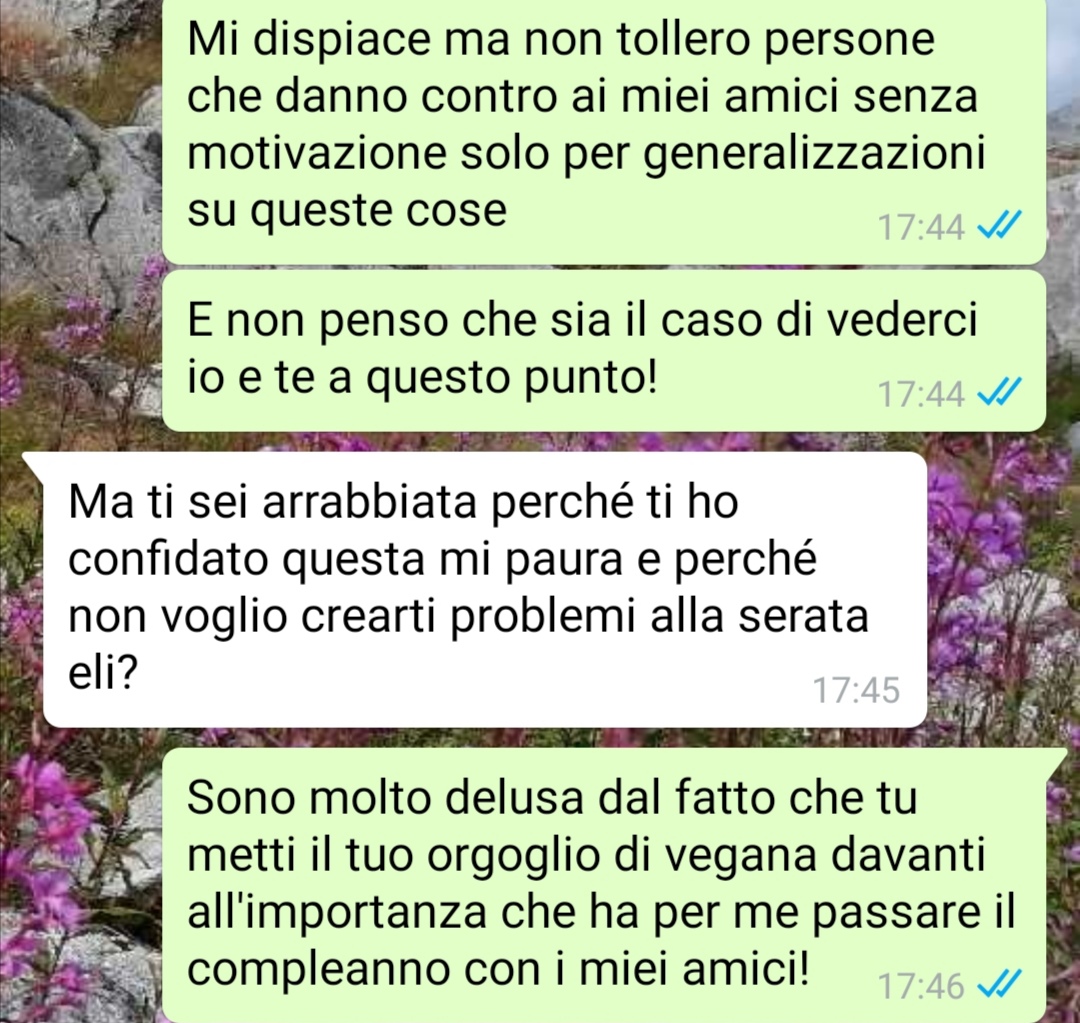1080x1023 pixels.
Task: Tap 'questo punto!' in the second sent message
Action: pyautogui.click(x=510, y=379)
